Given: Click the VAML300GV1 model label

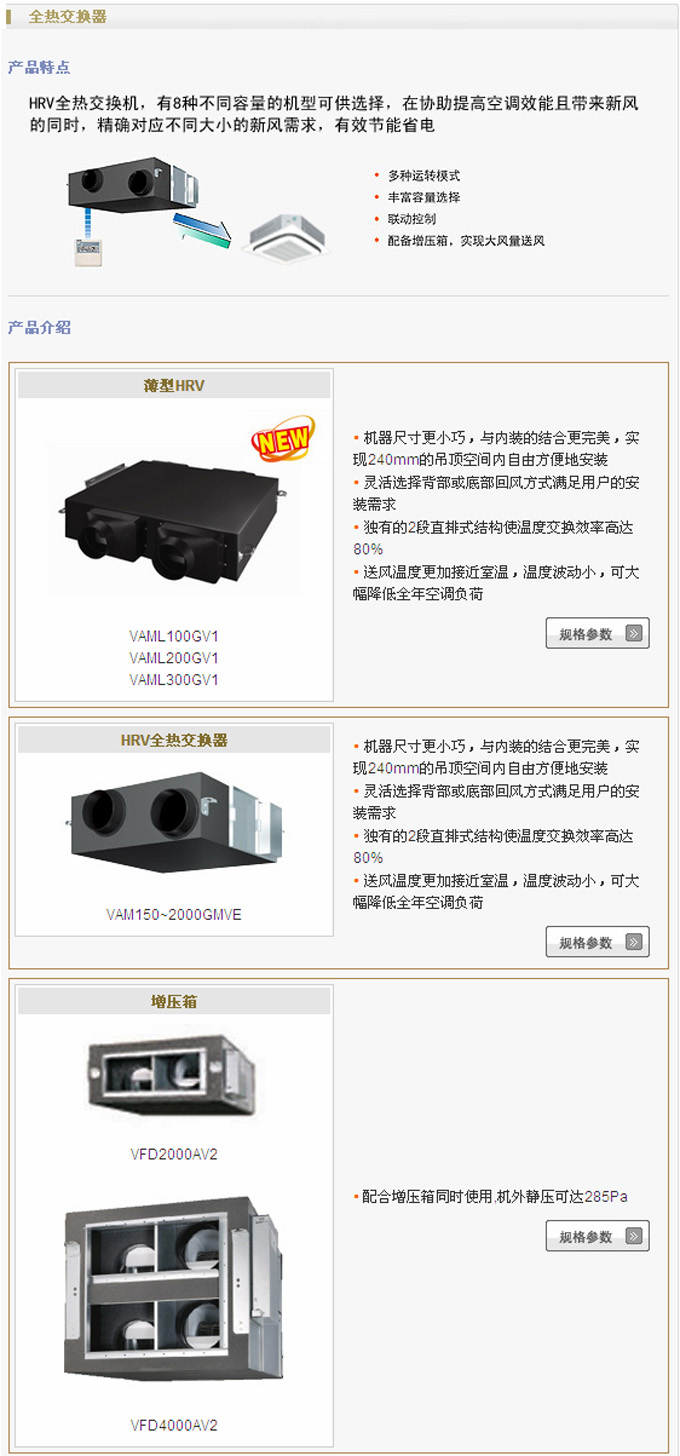Looking at the screenshot, I should tap(174, 680).
